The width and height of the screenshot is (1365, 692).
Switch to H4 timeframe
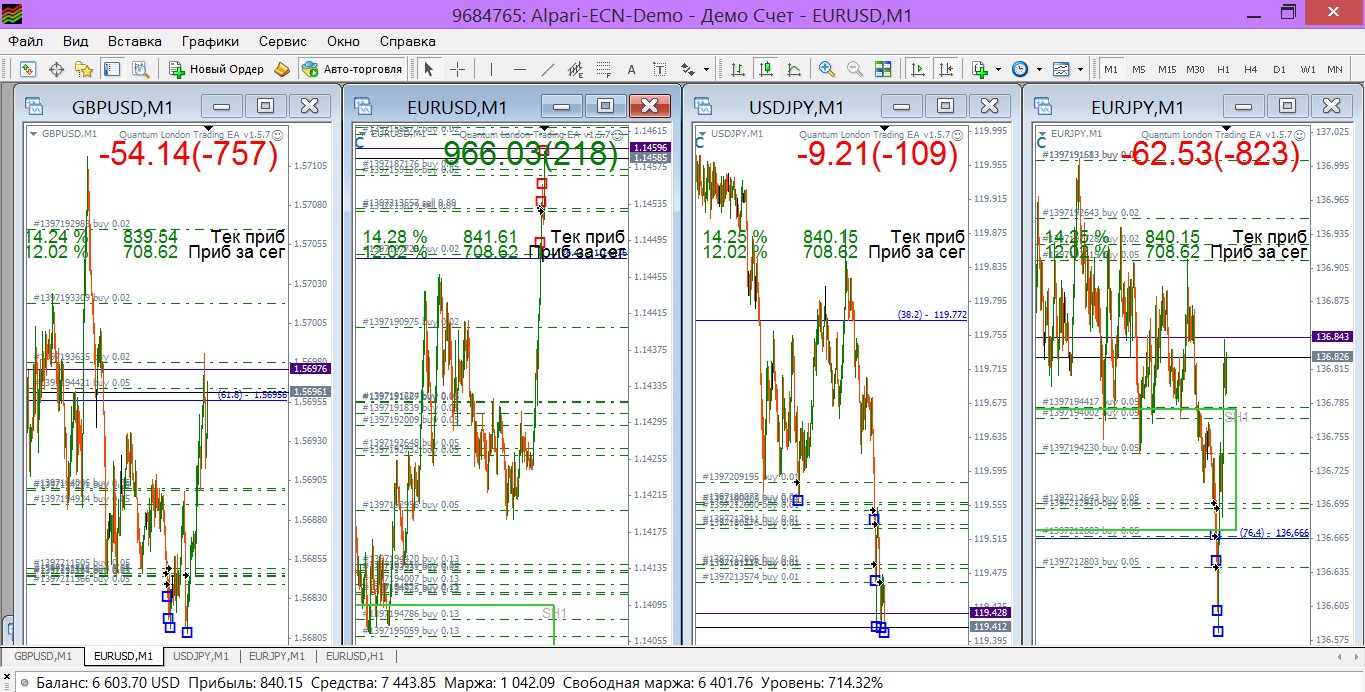[x=1251, y=69]
